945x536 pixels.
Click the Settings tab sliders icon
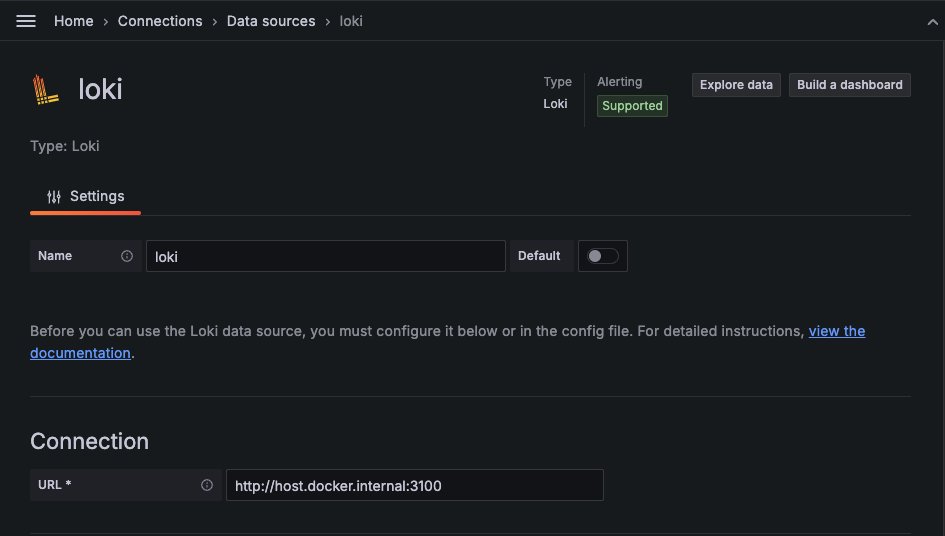[x=54, y=197]
